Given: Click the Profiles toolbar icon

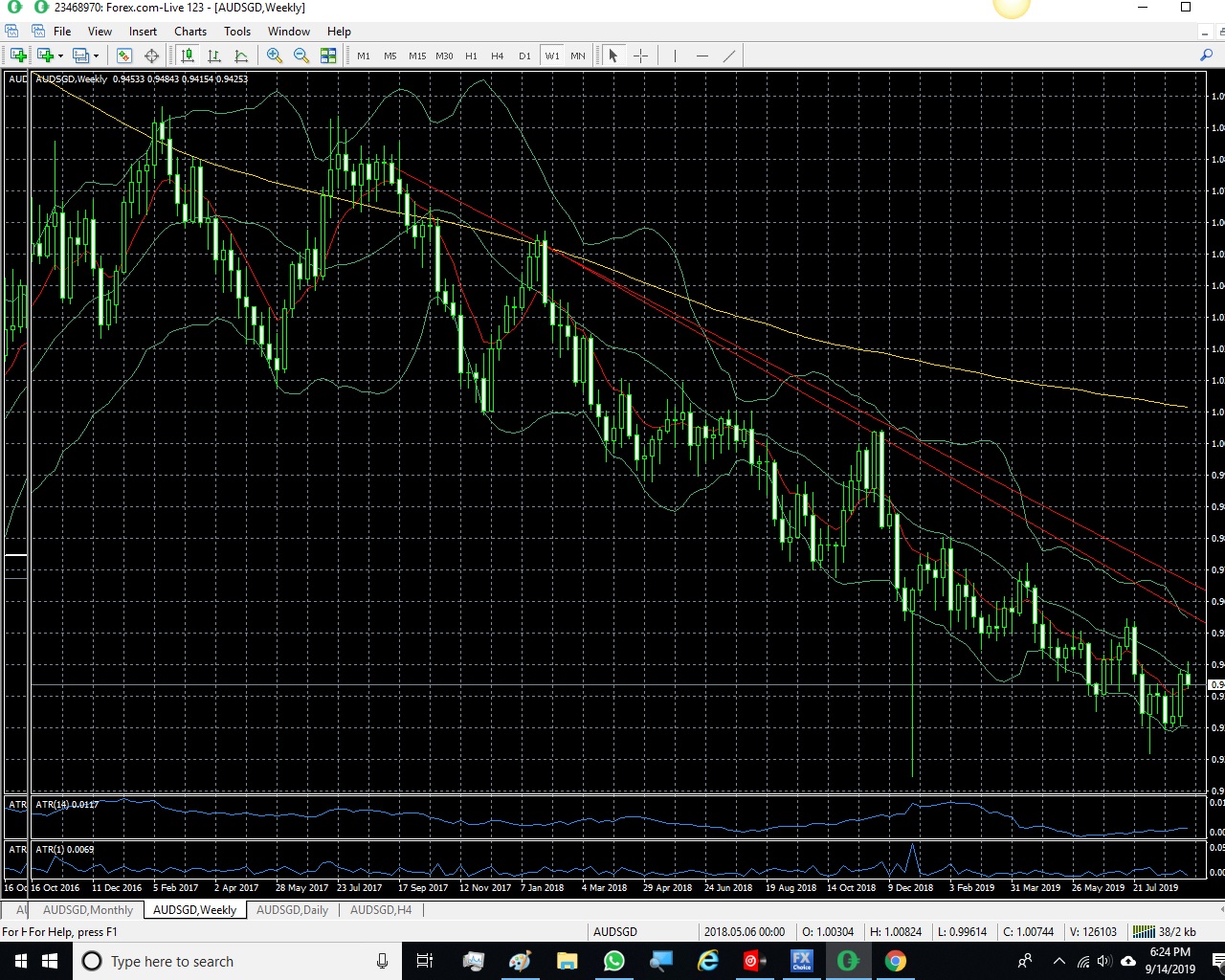Looking at the screenshot, I should point(81,56).
